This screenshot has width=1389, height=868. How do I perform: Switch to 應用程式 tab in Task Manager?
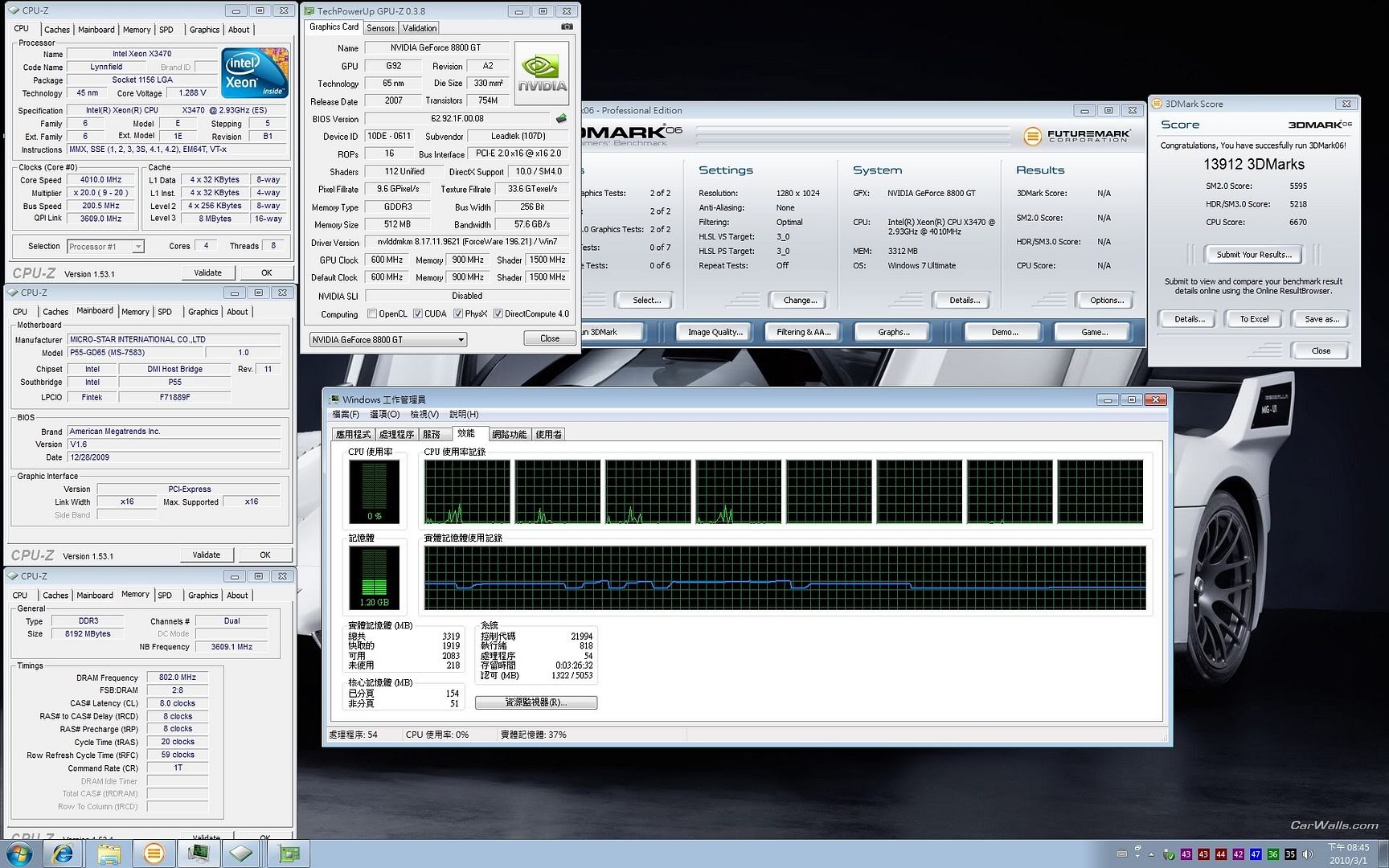(353, 435)
